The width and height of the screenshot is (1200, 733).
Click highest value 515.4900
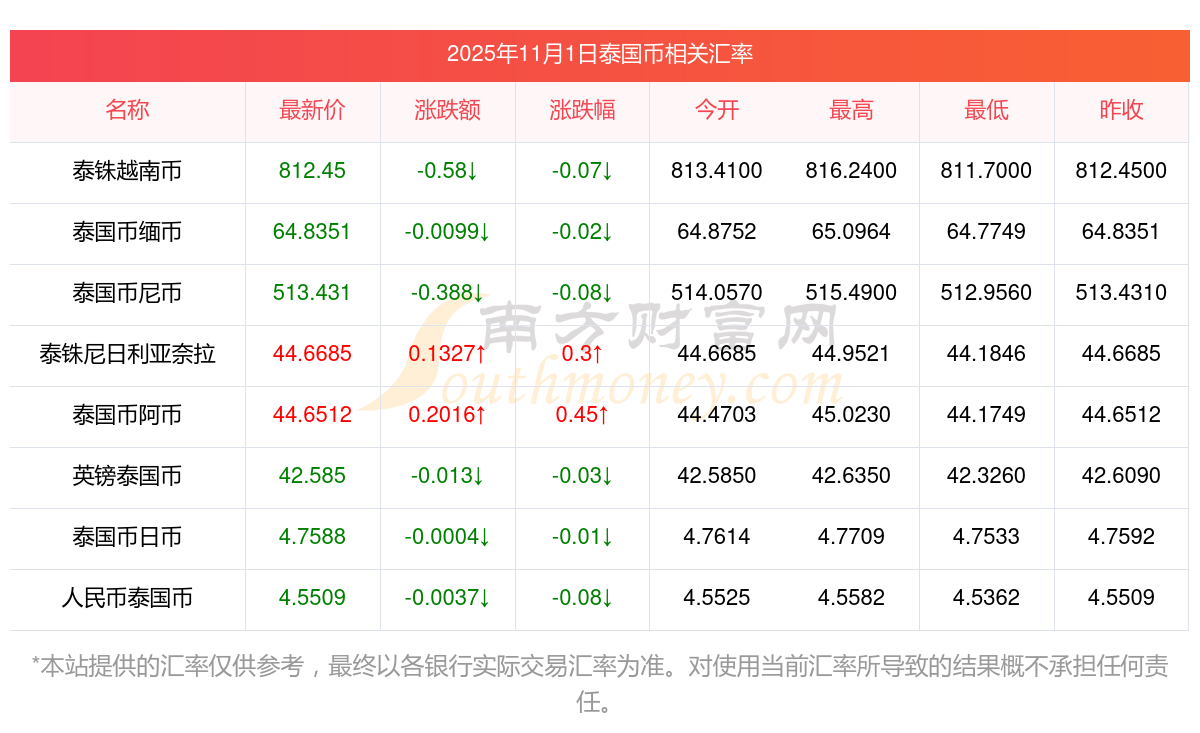851,293
